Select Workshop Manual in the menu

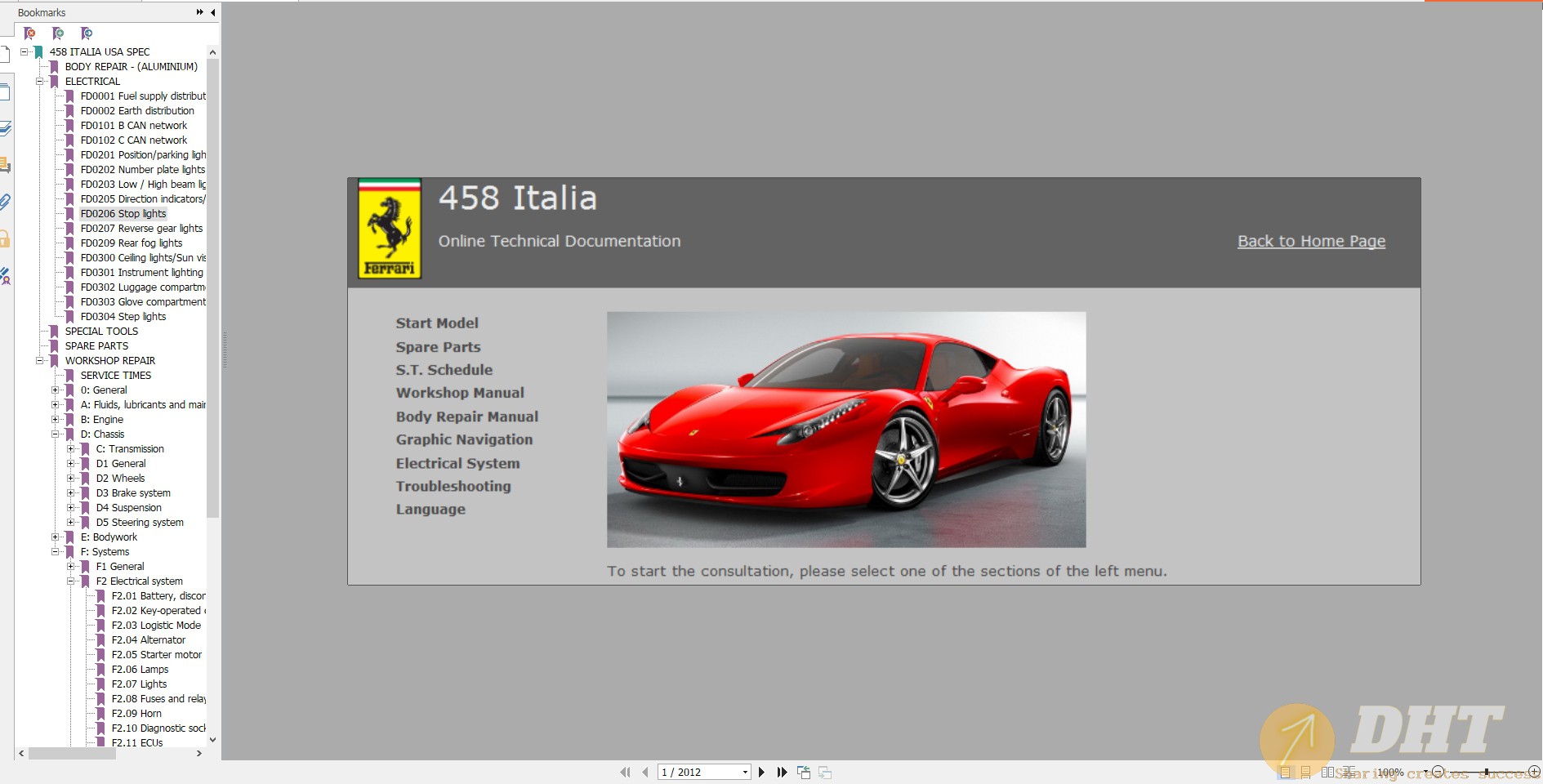460,393
